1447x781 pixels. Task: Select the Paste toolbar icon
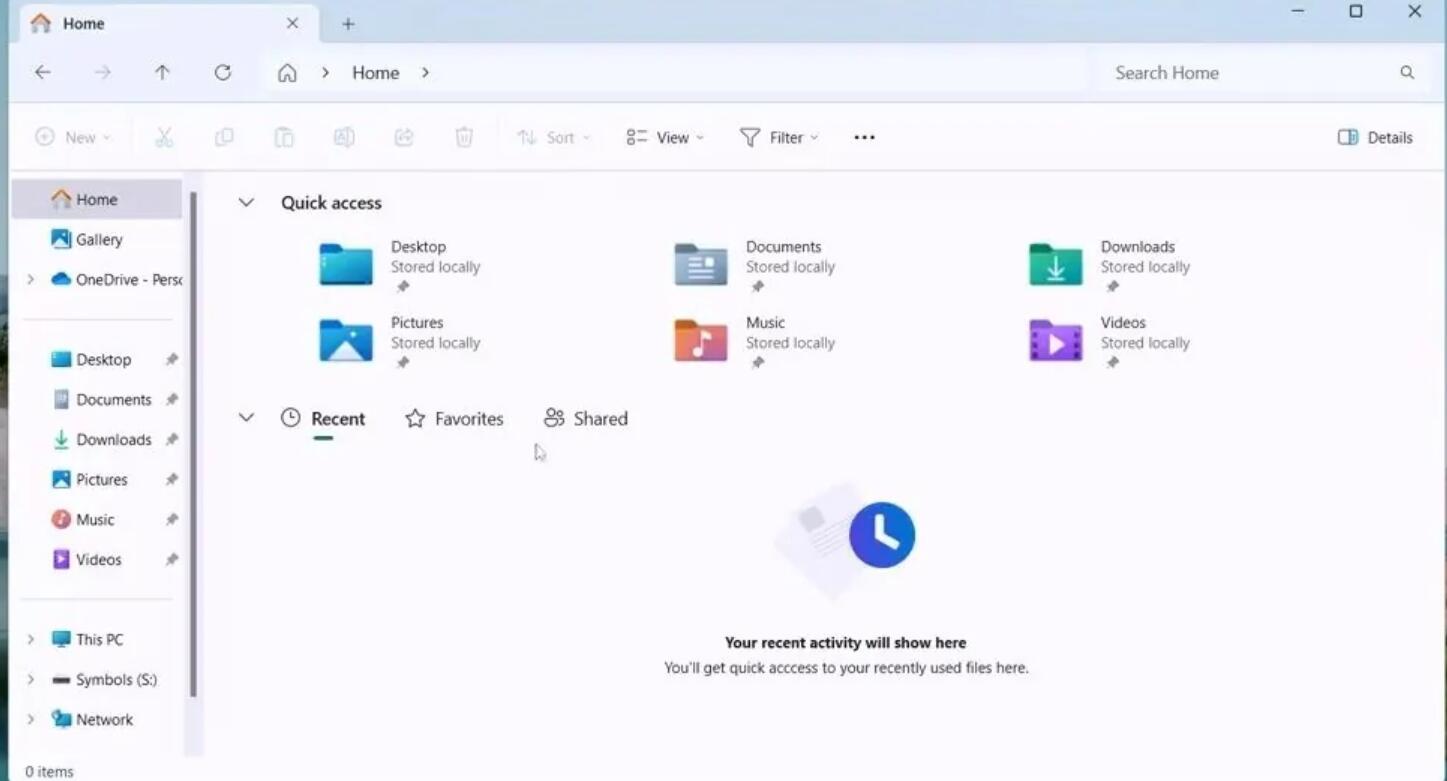point(284,137)
